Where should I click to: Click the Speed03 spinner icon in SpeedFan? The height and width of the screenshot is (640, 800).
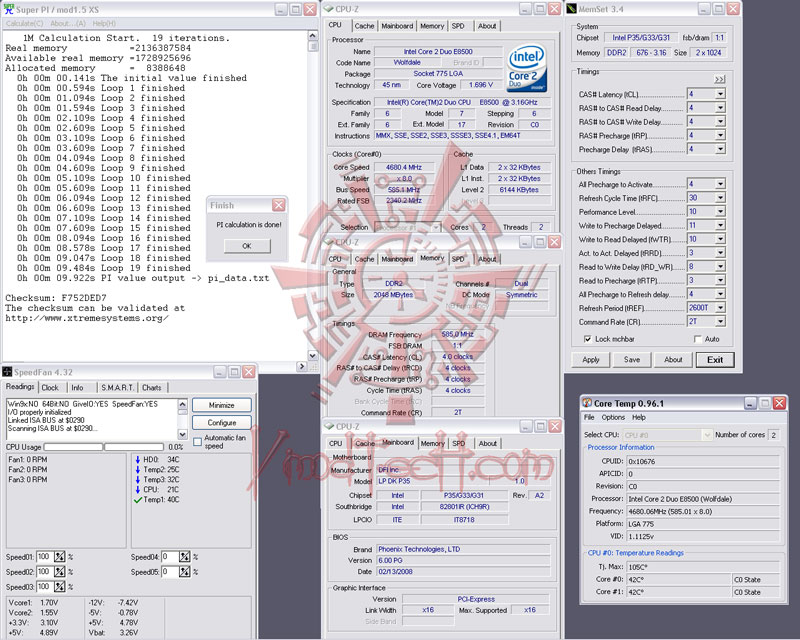pos(60,586)
